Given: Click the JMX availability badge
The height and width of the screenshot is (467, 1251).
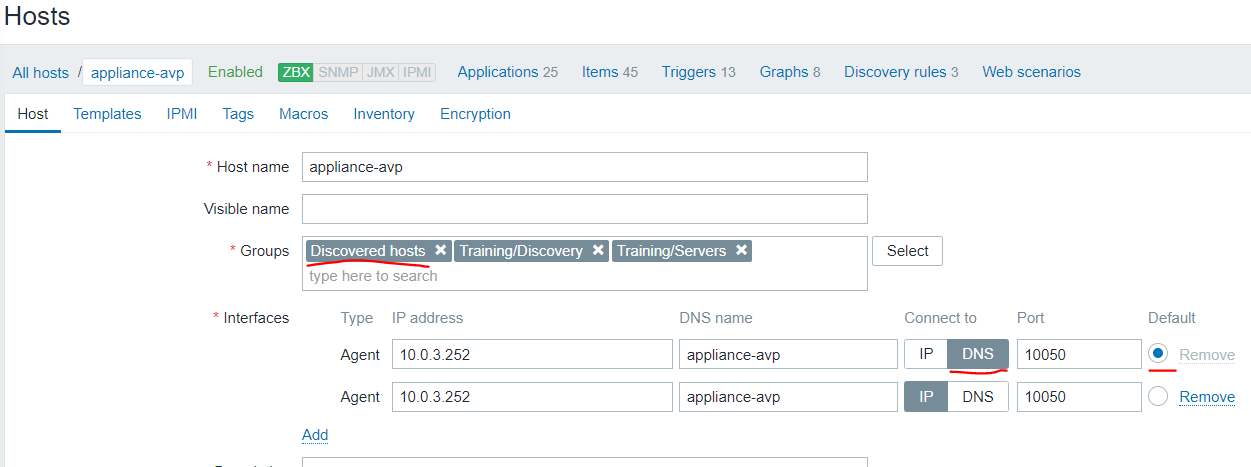Looking at the screenshot, I should coord(380,72).
